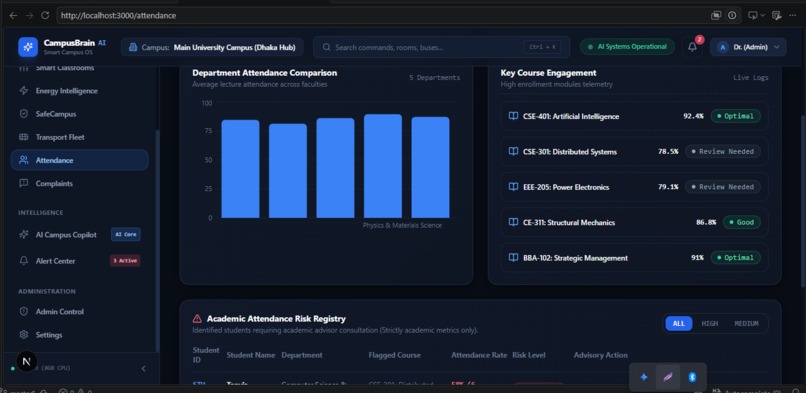The width and height of the screenshot is (806, 393).
Task: Click the Attendance people icon
Action: click(24, 160)
